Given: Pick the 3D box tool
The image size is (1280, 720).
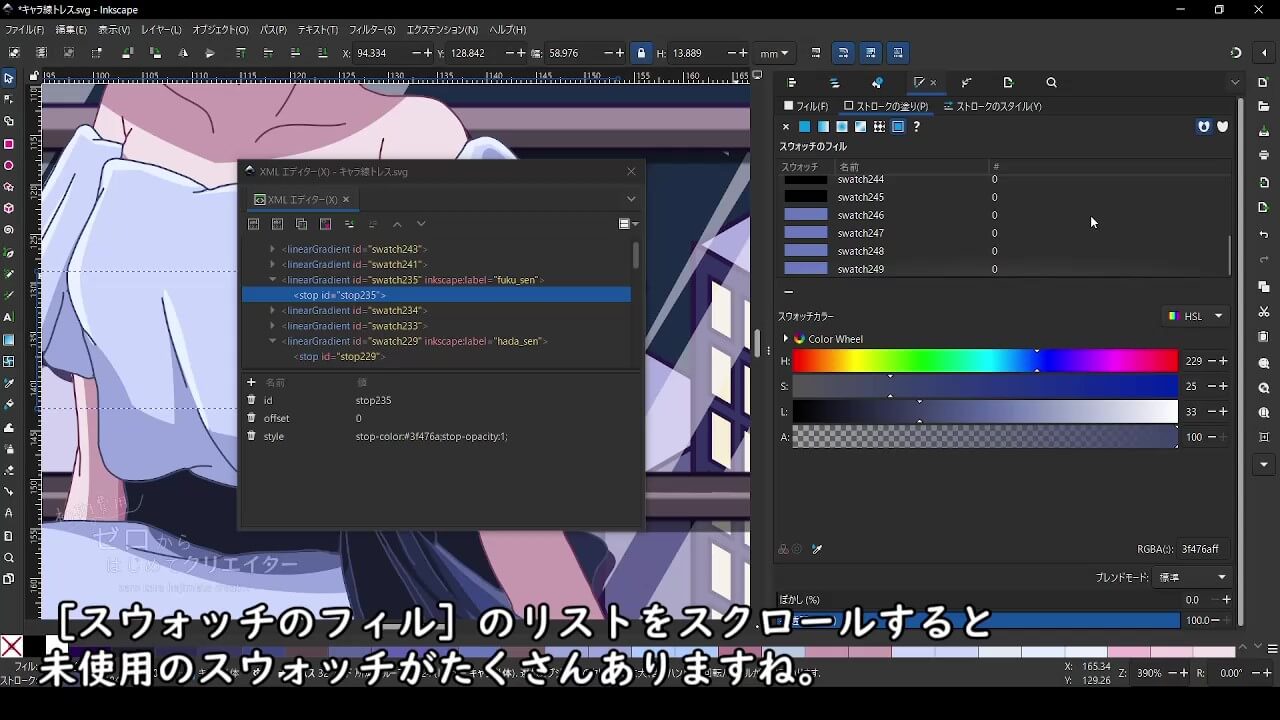Looking at the screenshot, I should point(9,209).
